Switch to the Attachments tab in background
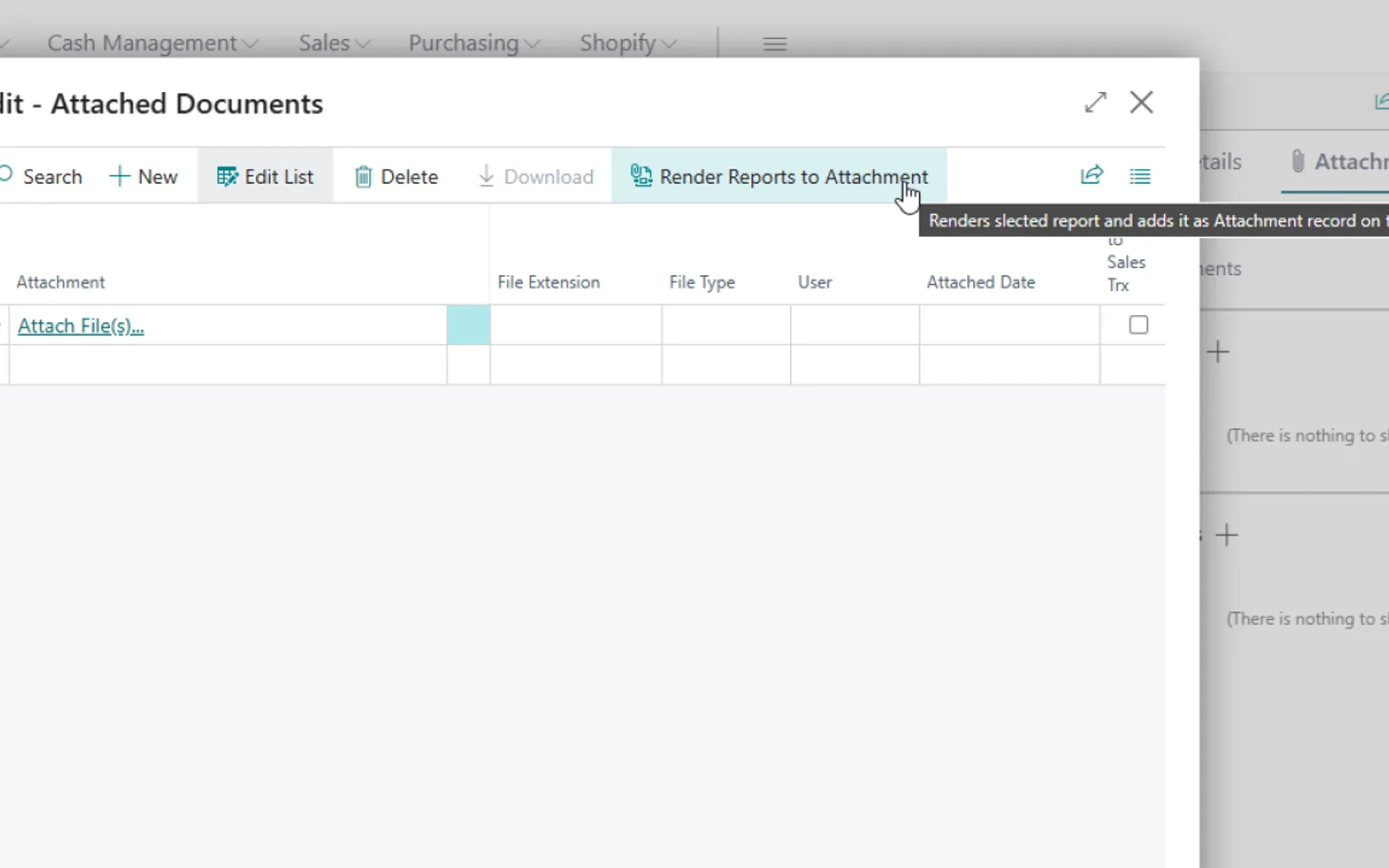Image resolution: width=1389 pixels, height=868 pixels. (x=1339, y=161)
